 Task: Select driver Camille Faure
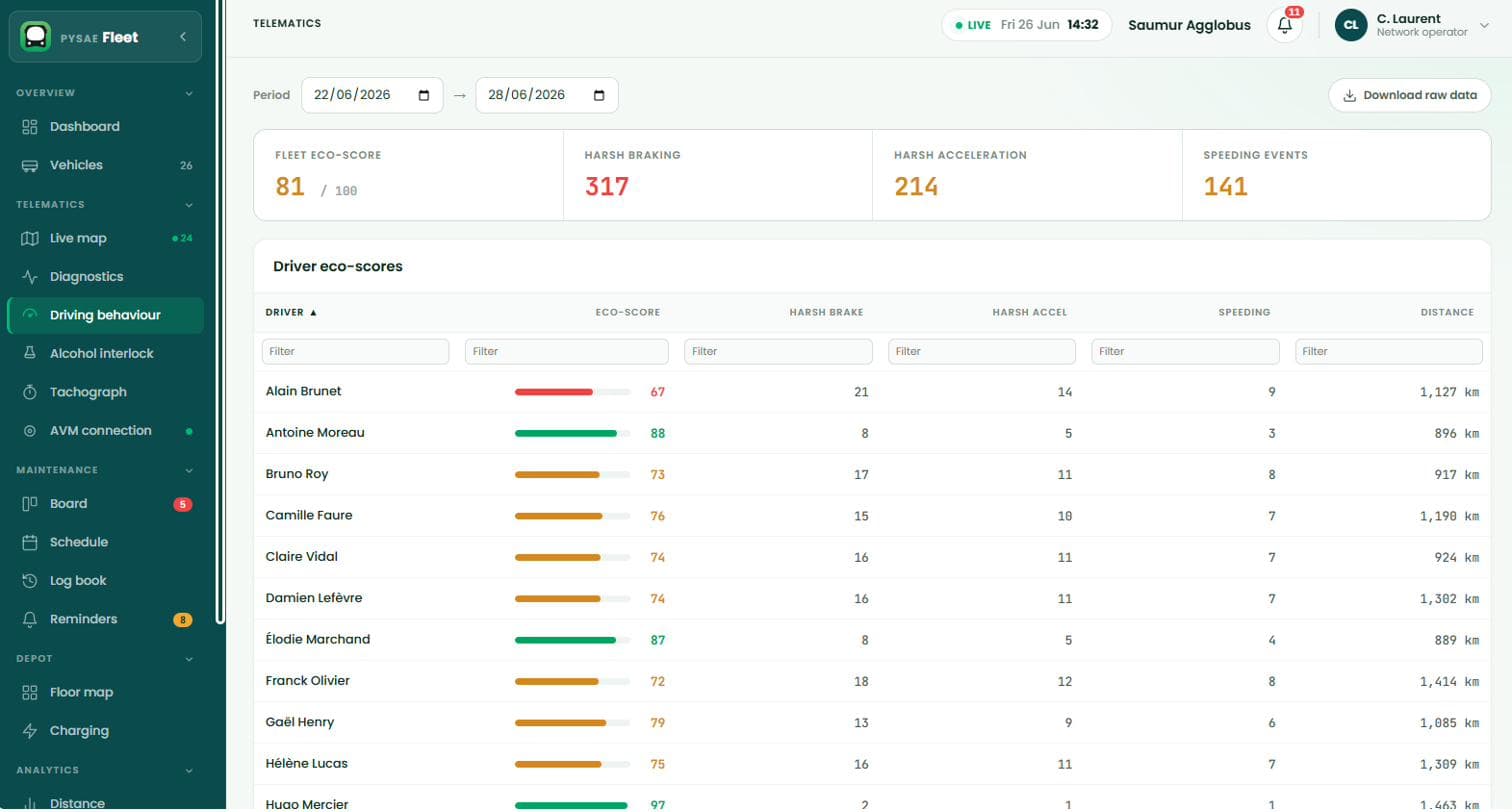click(309, 516)
